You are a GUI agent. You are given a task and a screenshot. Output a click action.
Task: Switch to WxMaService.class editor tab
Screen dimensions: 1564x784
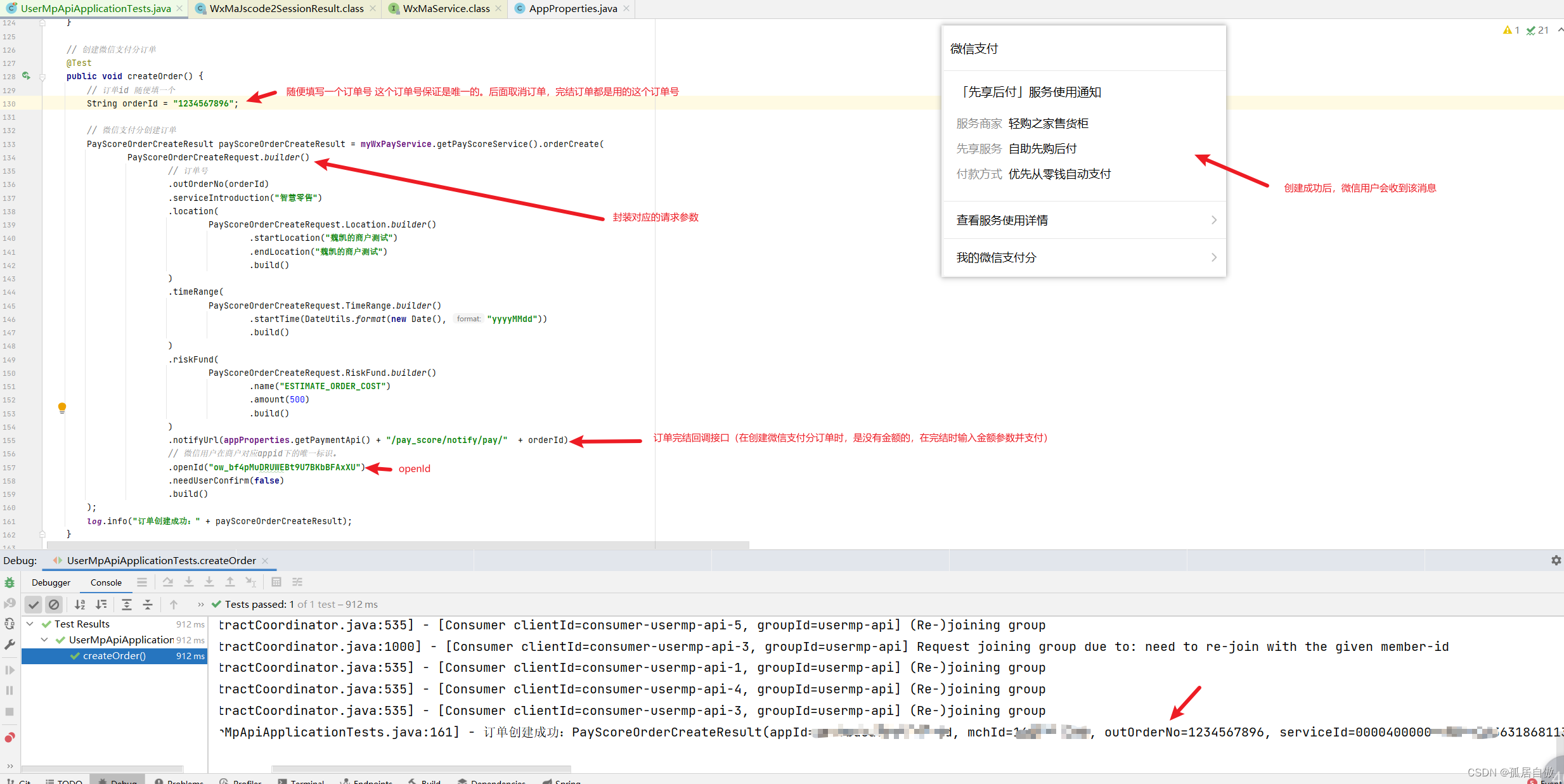tap(446, 9)
